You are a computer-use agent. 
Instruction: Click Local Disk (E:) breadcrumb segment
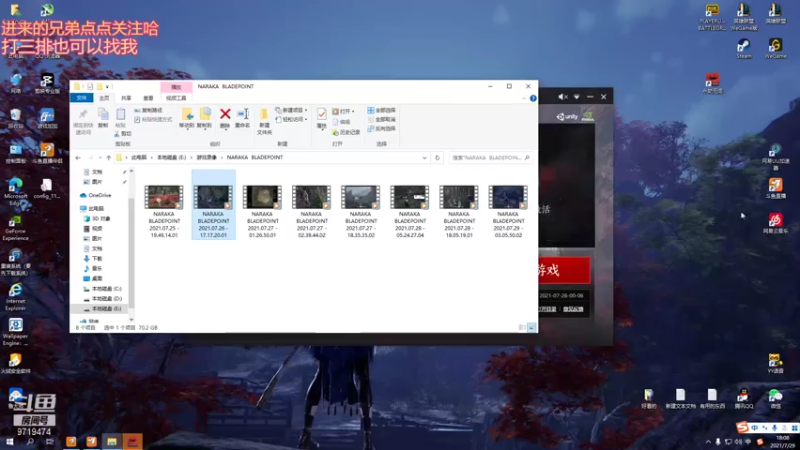171,158
